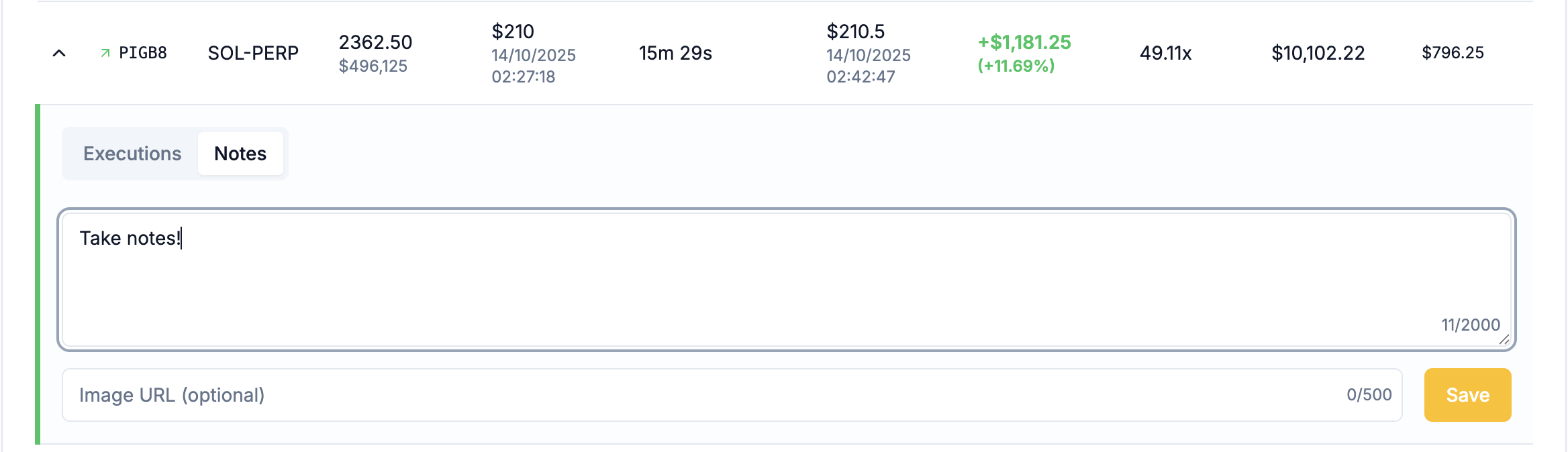1568x452 pixels.
Task: Collapse the expanded trade row chevron
Action: (59, 53)
